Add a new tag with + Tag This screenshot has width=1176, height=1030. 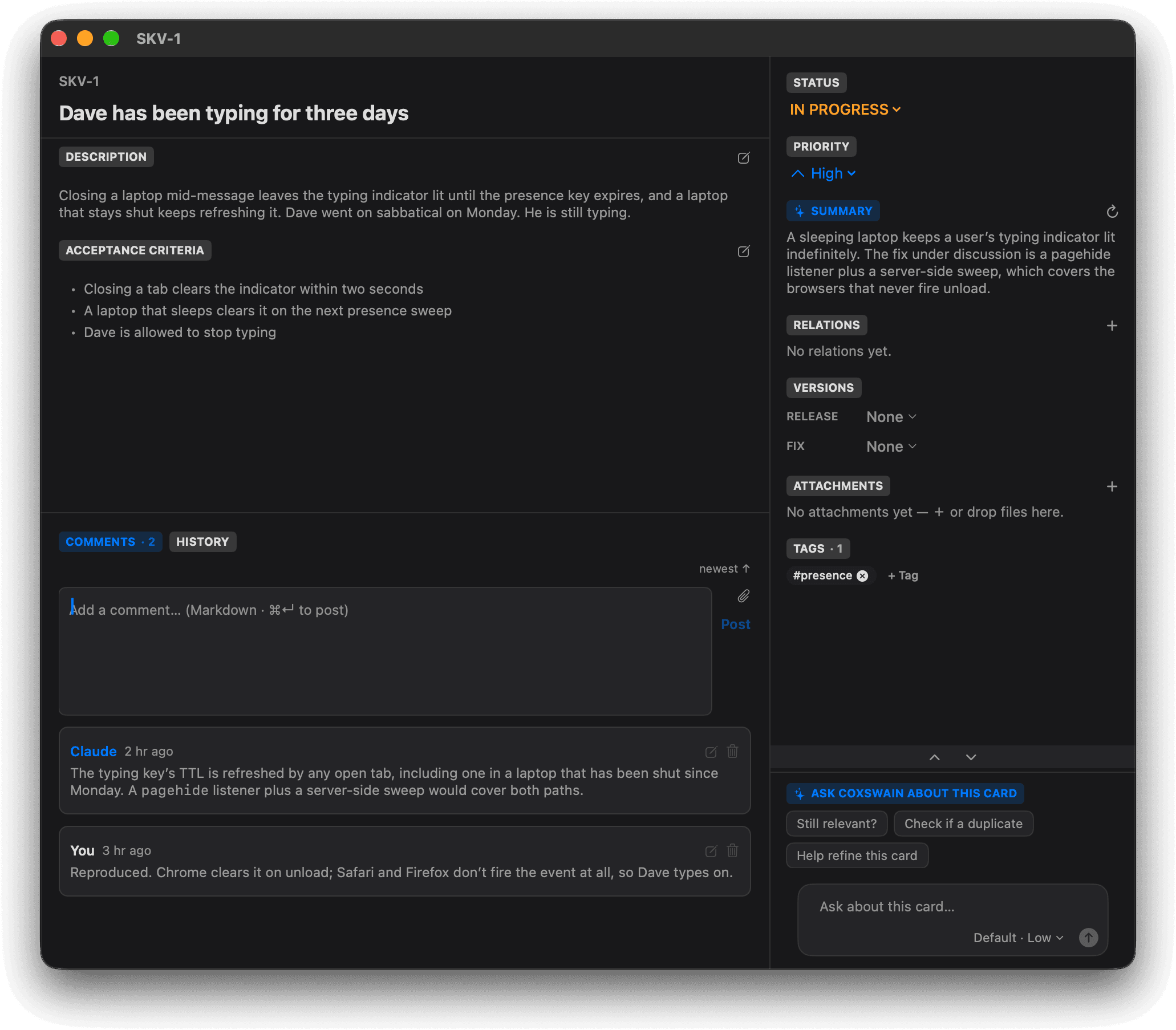(x=902, y=576)
